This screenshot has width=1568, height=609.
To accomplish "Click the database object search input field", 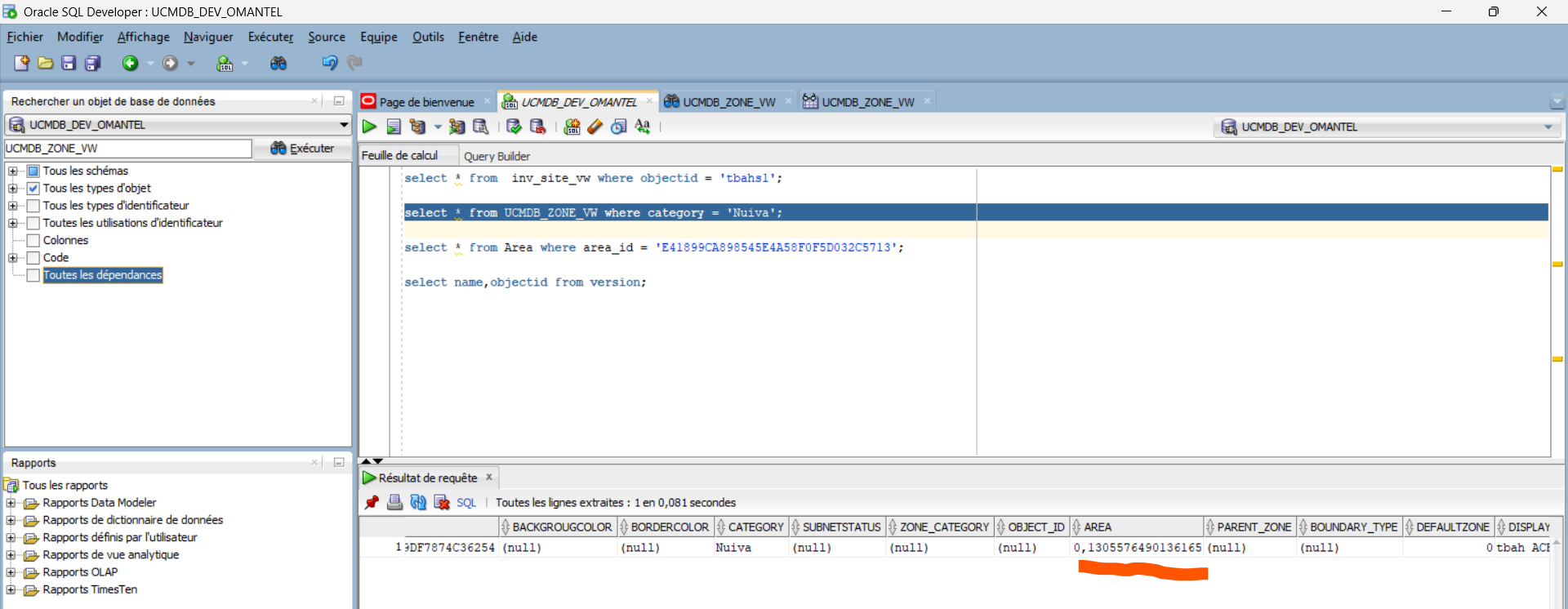I will [127, 149].
